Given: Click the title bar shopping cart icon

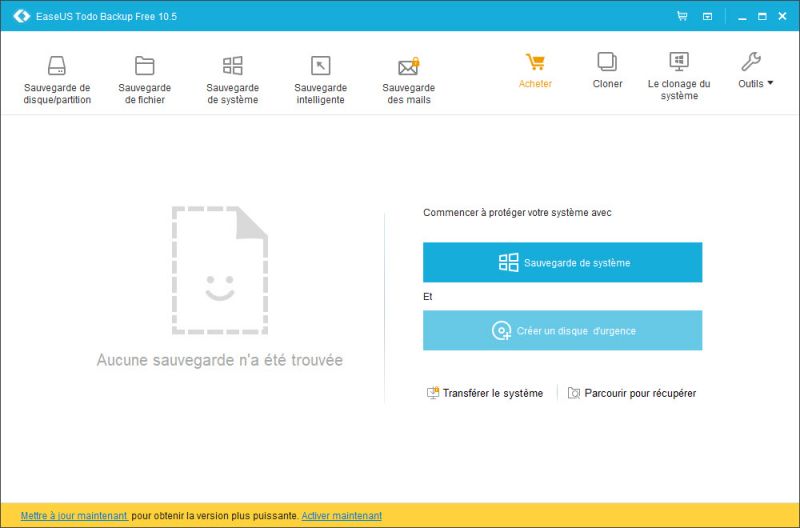Looking at the screenshot, I should click(x=682, y=16).
